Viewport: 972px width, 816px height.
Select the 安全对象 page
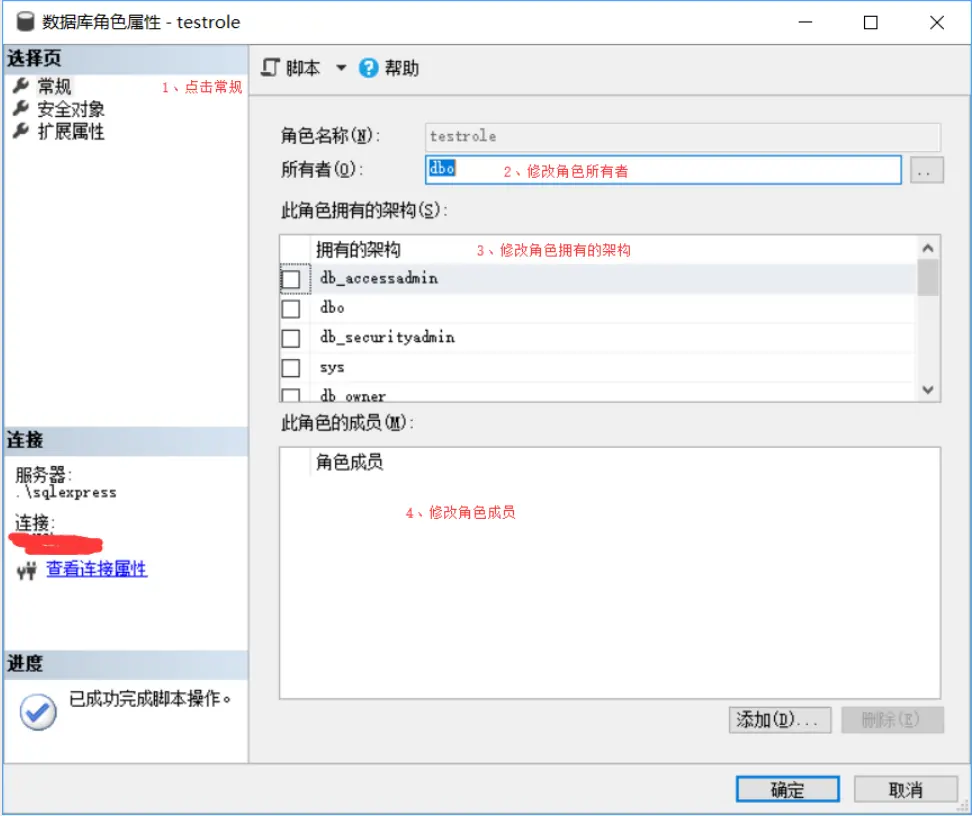[71, 109]
